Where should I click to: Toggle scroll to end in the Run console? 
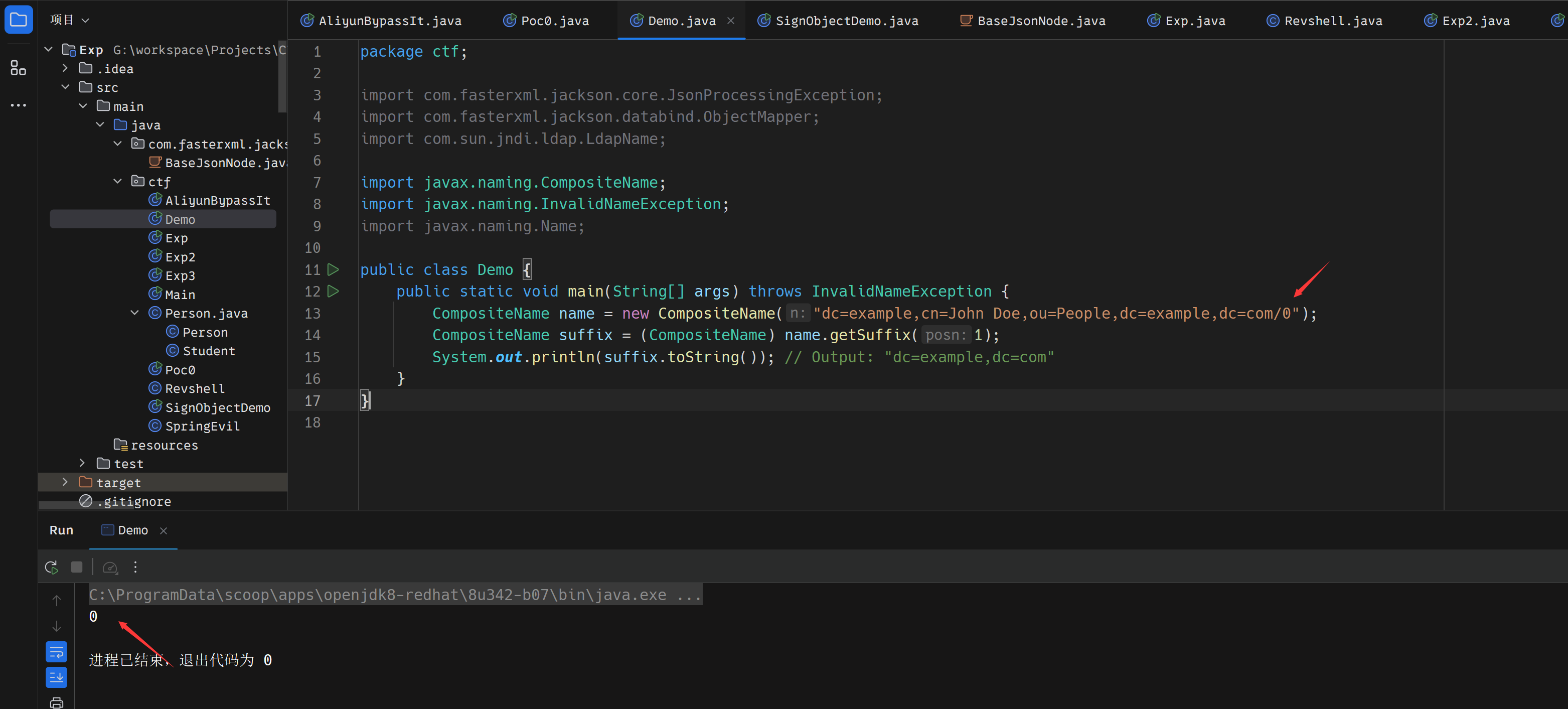(x=57, y=677)
